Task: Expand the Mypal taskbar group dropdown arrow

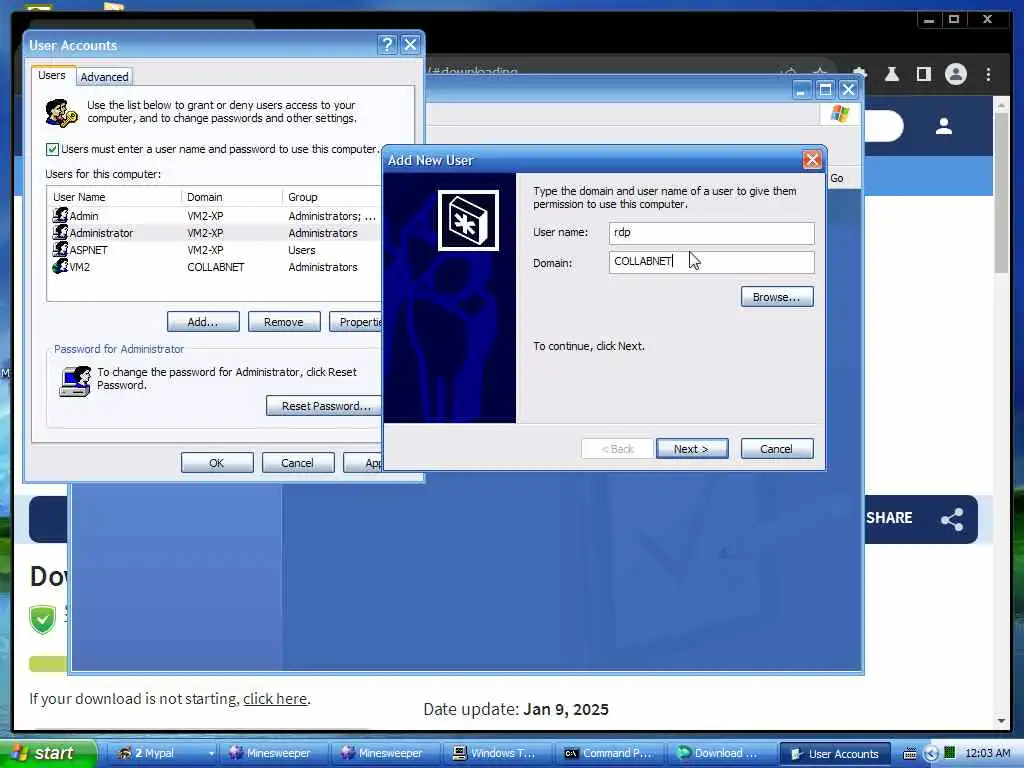Action: point(211,754)
